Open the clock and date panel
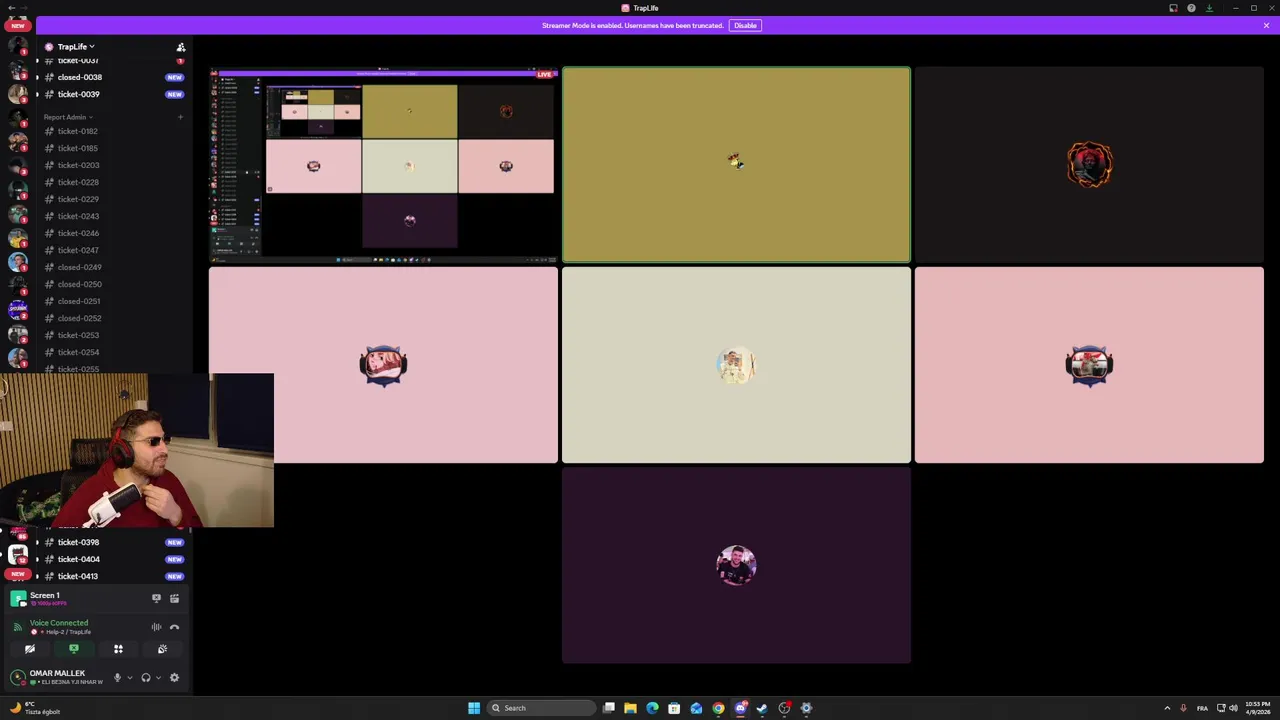The width and height of the screenshot is (1280, 720). pos(1258,708)
